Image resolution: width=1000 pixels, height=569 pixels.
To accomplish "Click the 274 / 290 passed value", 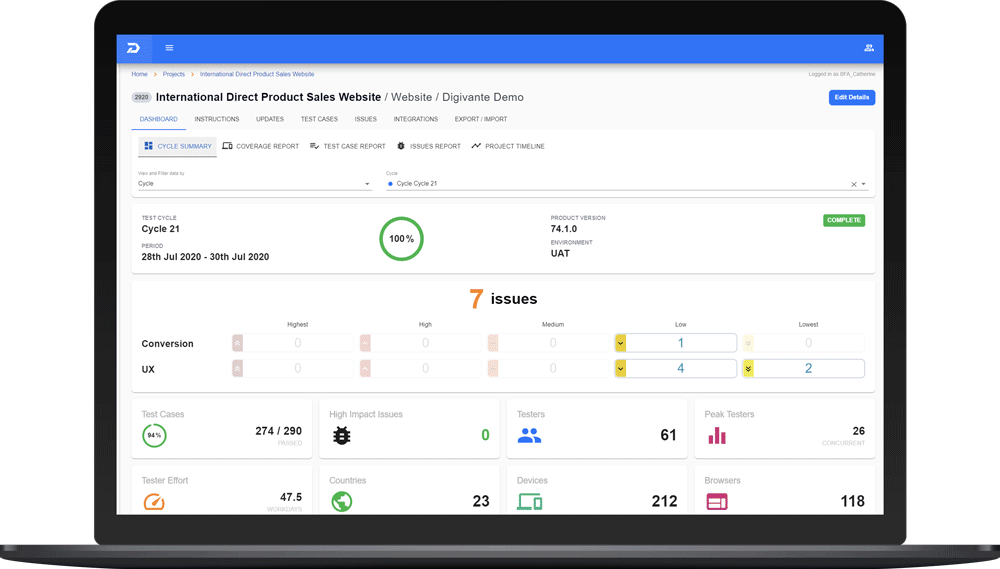I will (x=278, y=431).
